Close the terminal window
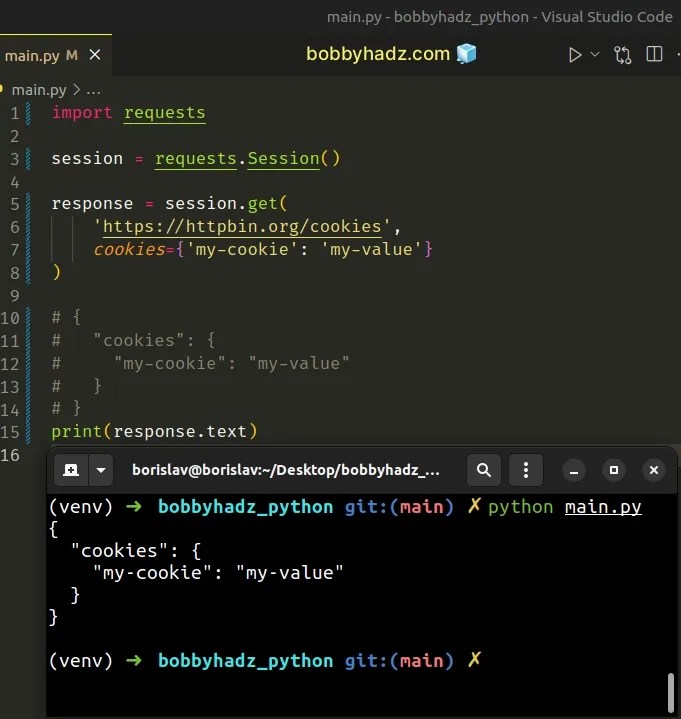Viewport: 681px width, 719px height. (654, 470)
